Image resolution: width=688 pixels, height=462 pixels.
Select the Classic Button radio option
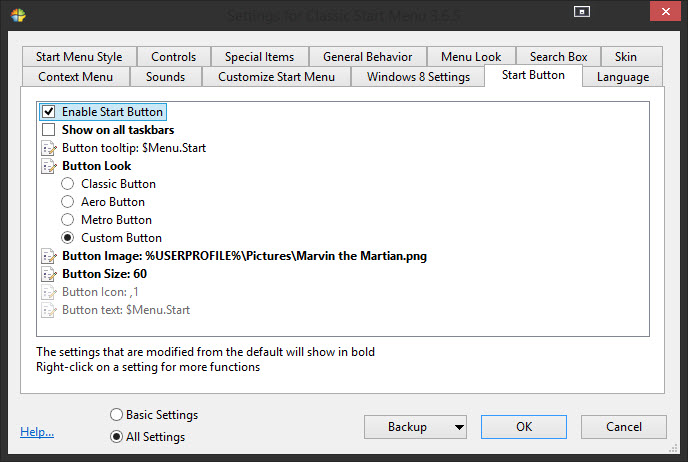(68, 184)
